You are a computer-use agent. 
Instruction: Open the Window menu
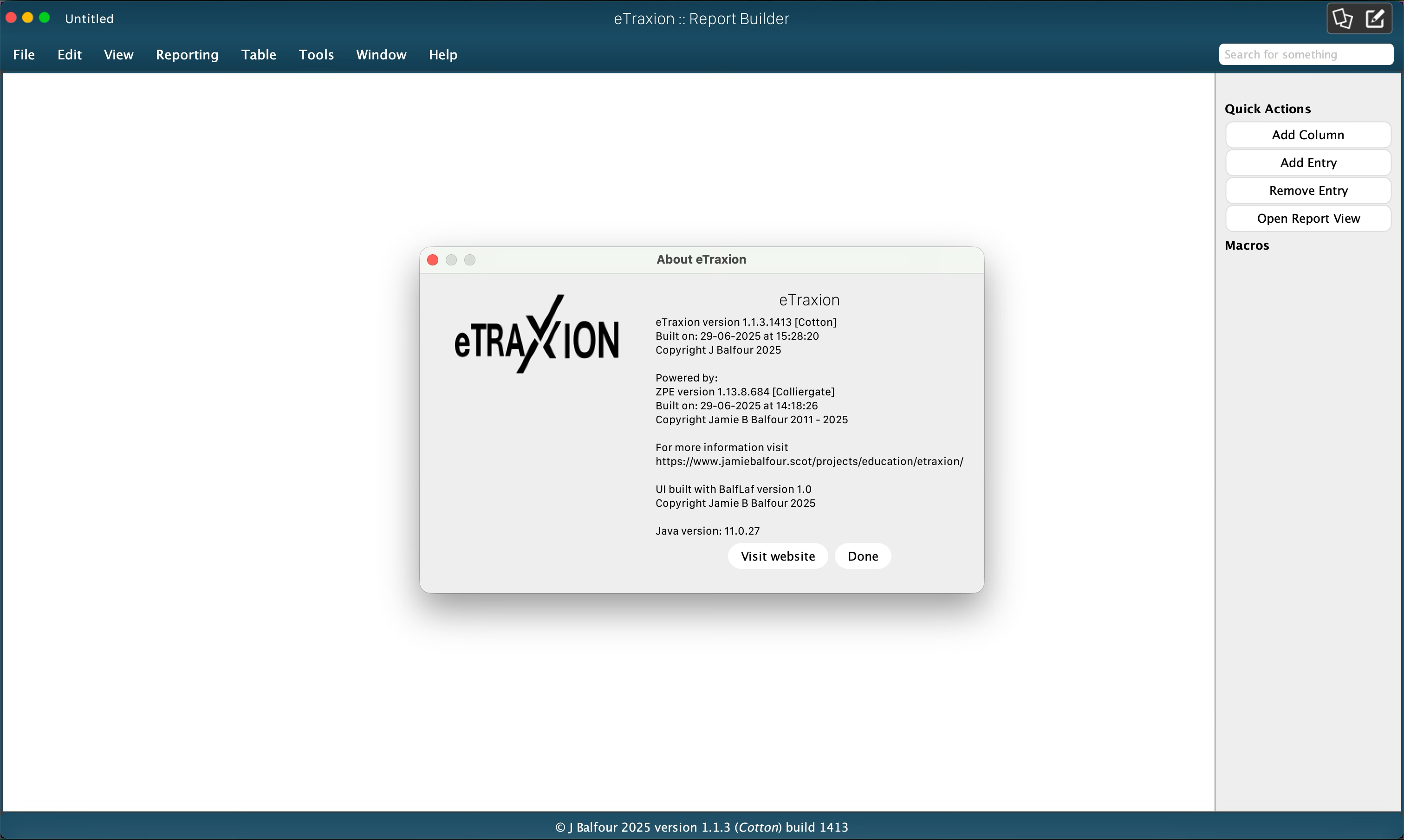point(382,55)
